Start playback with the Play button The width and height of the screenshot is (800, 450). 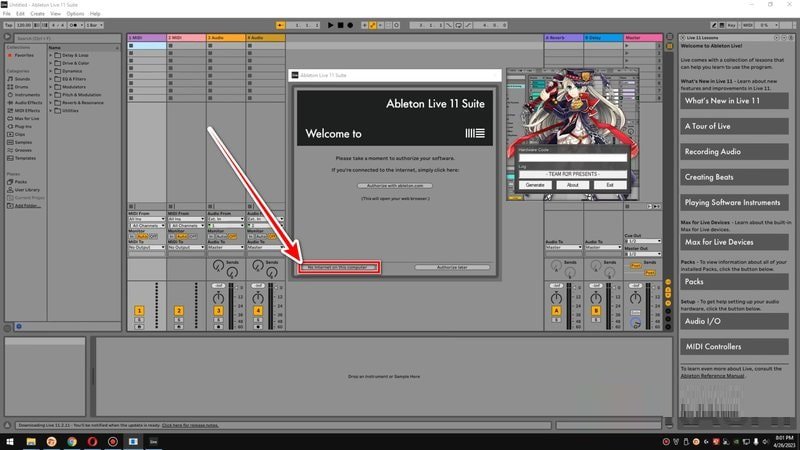(330, 25)
